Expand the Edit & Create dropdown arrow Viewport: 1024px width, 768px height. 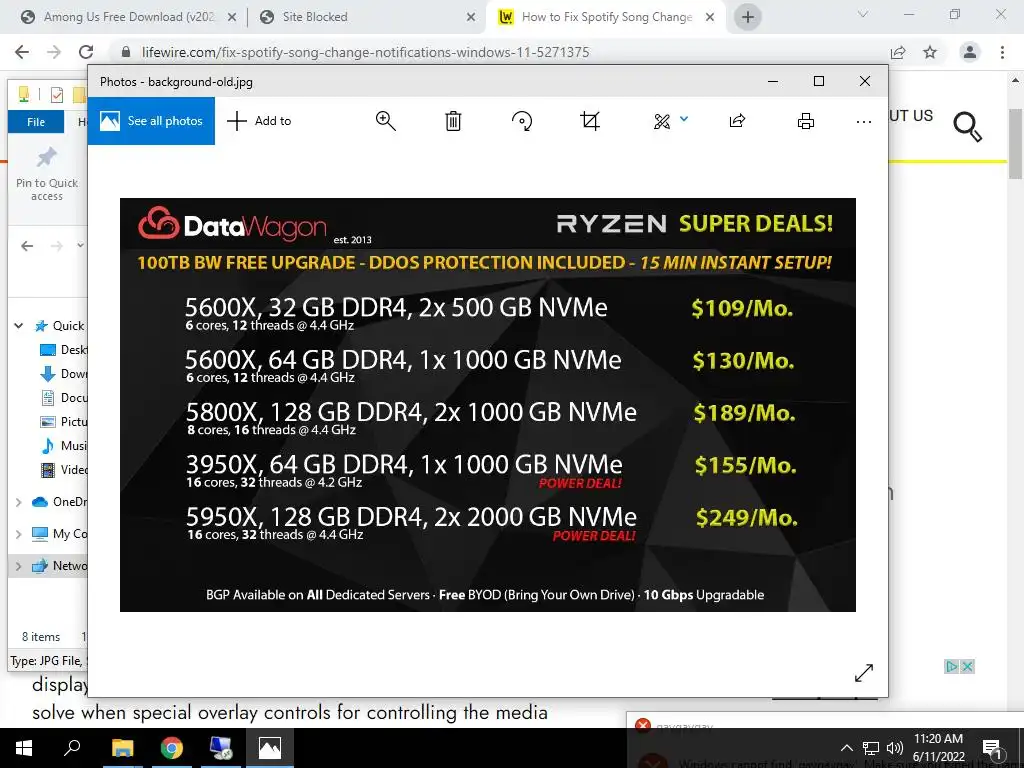(x=684, y=119)
